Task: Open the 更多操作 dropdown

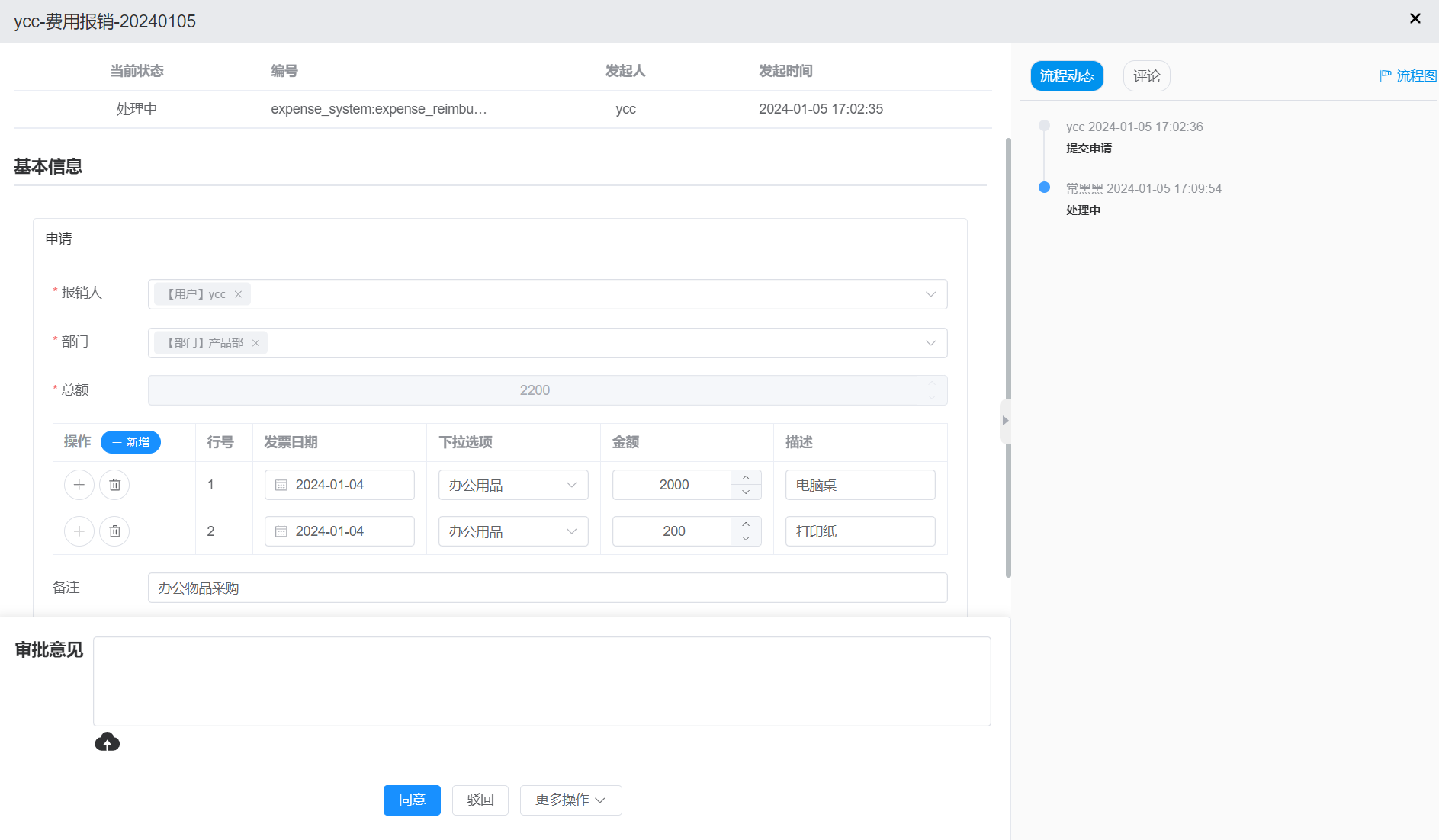Action: (x=570, y=800)
